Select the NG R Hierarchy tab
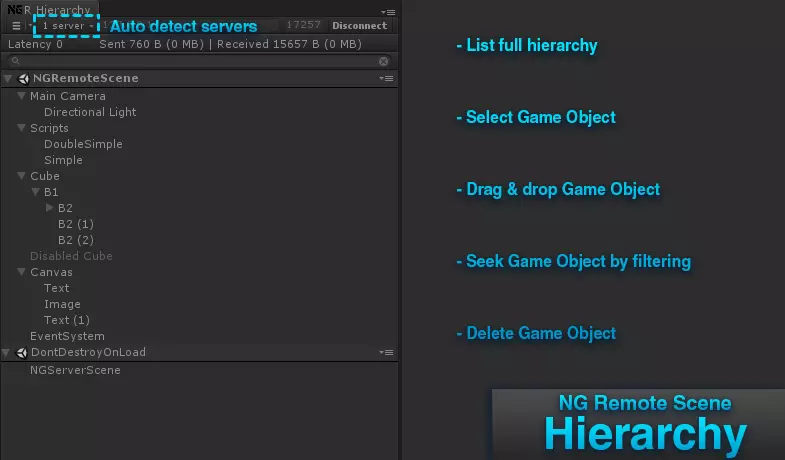785x460 pixels. coord(49,10)
